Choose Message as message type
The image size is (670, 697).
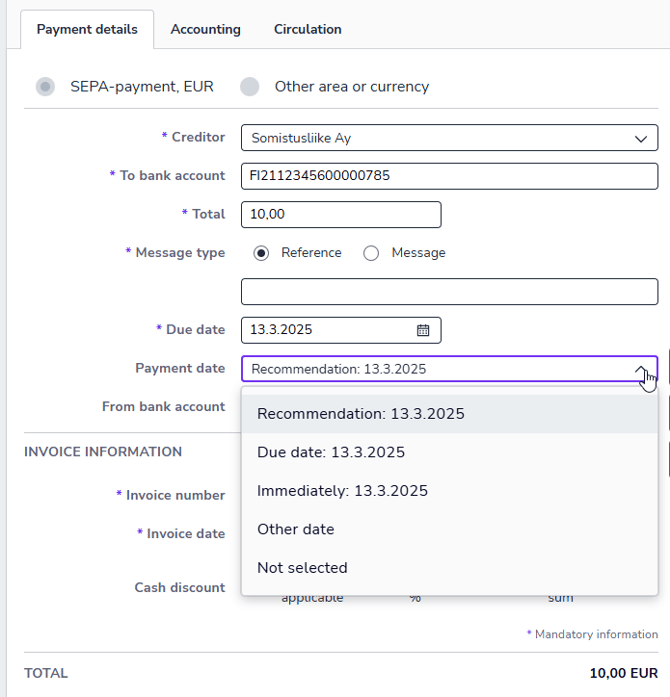(x=371, y=253)
